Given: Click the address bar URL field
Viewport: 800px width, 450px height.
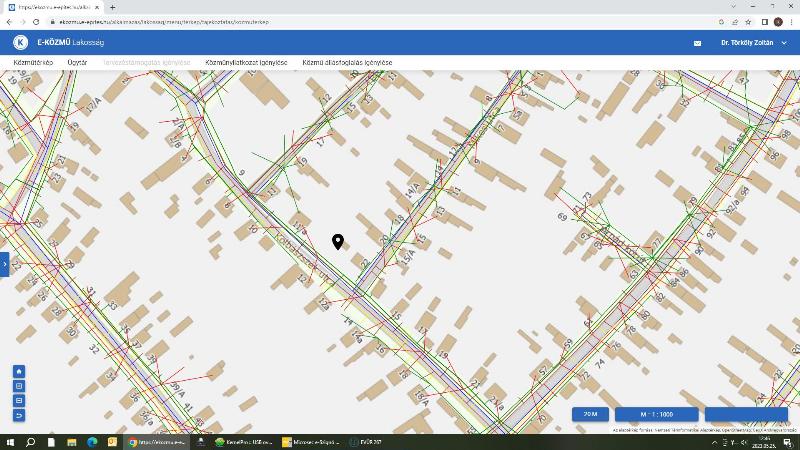Looking at the screenshot, I should pyautogui.click(x=383, y=22).
